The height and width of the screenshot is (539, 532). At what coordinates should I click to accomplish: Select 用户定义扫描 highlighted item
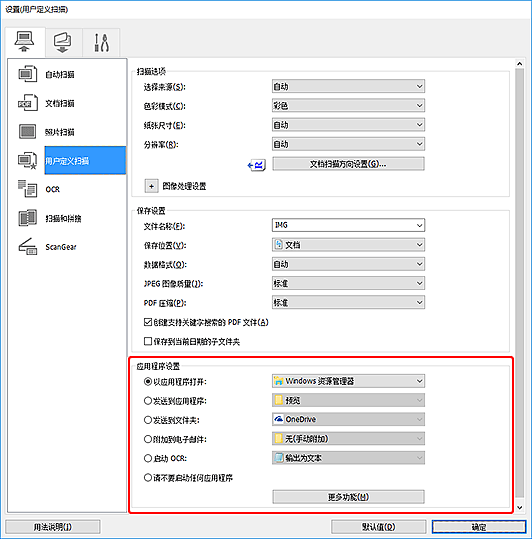85,161
